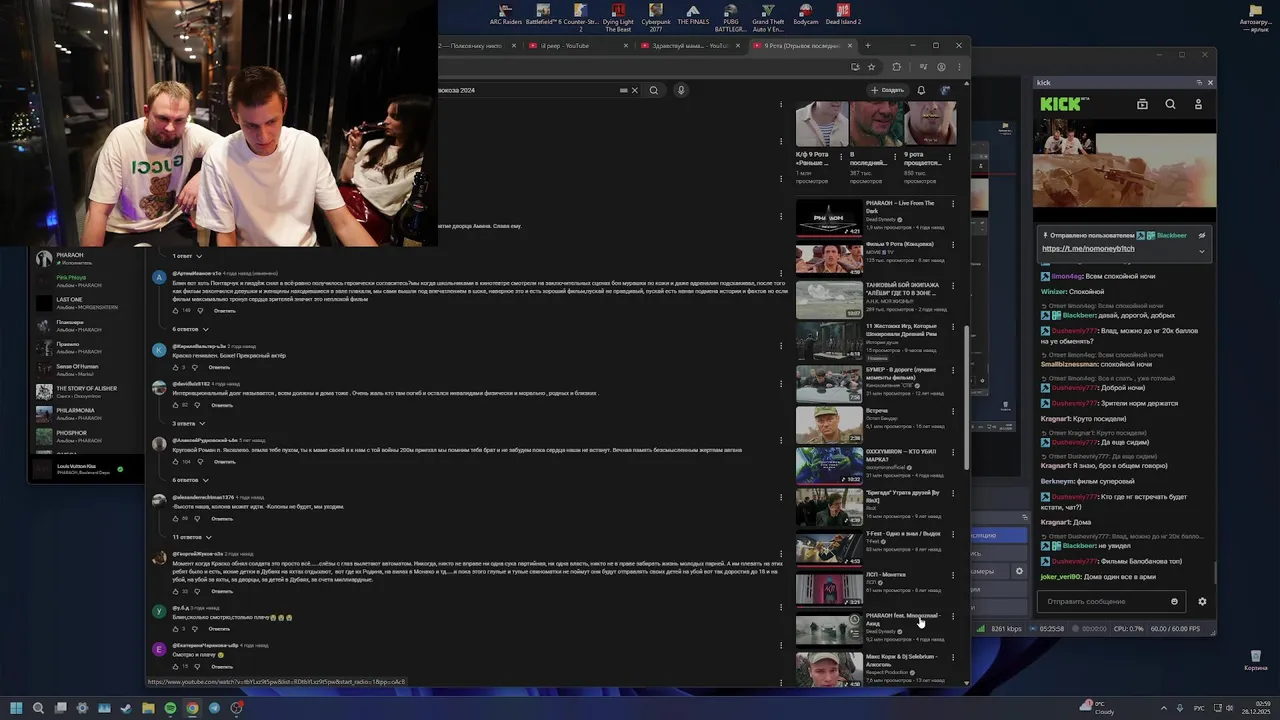Viewport: 1280px width, 720px height.
Task: Open the Kick browse clips icon
Action: tap(1143, 104)
